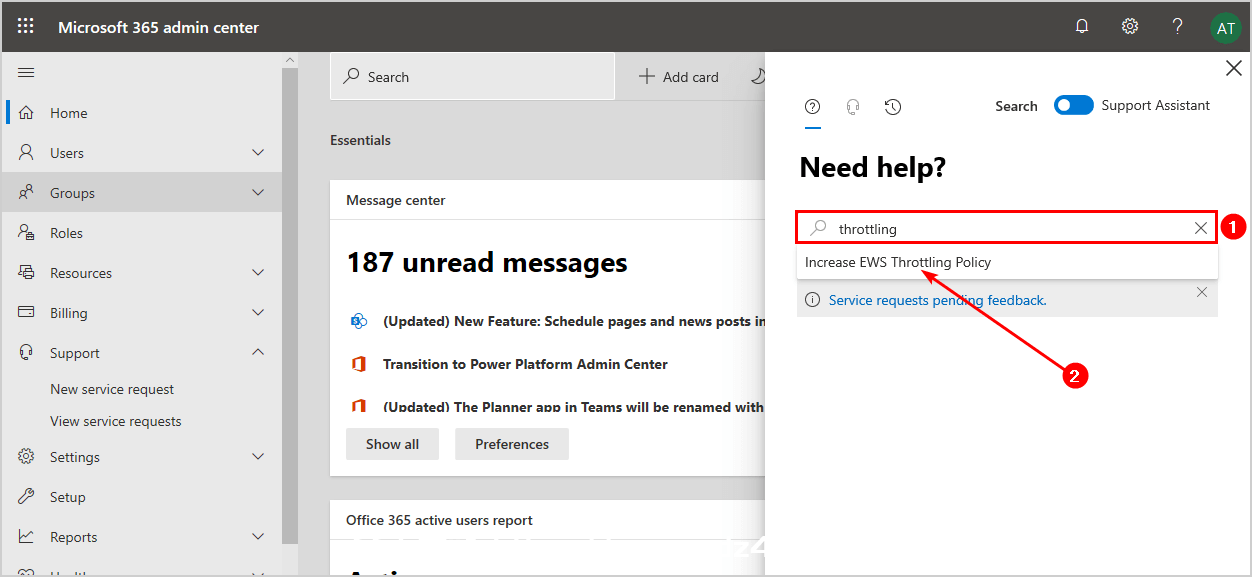Image resolution: width=1252 pixels, height=577 pixels.
Task: Click Show all messages button
Action: [x=392, y=444]
